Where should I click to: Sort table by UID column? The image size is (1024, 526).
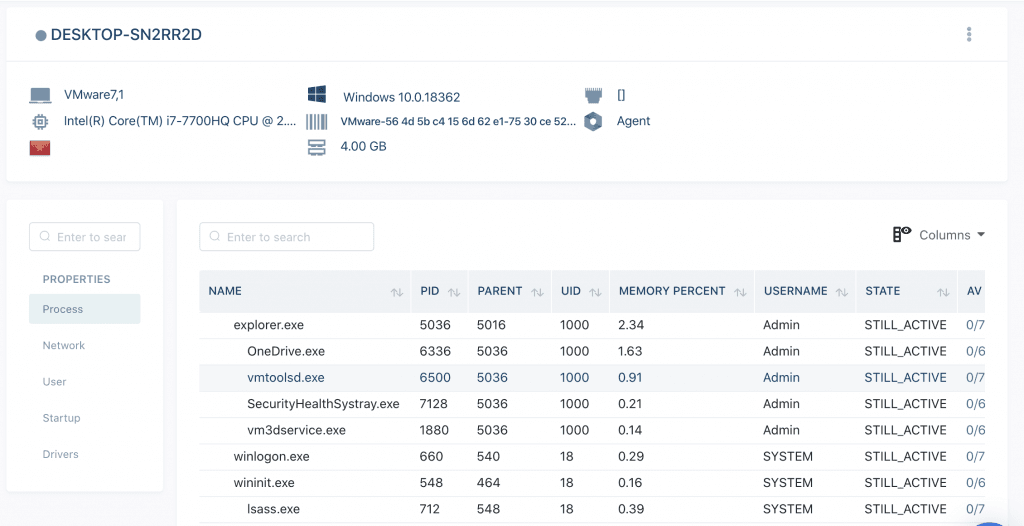(x=595, y=292)
